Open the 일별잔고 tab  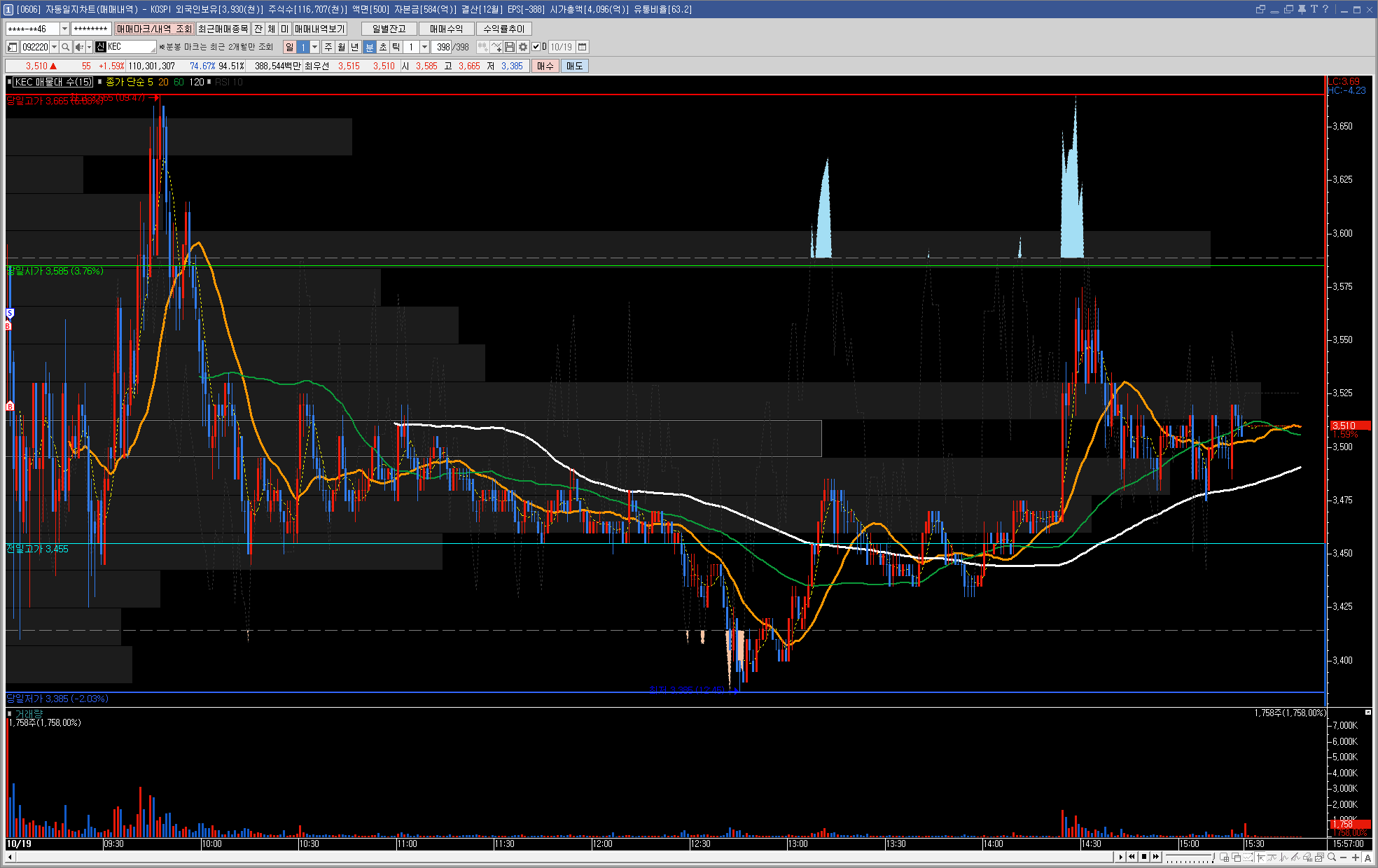[389, 29]
